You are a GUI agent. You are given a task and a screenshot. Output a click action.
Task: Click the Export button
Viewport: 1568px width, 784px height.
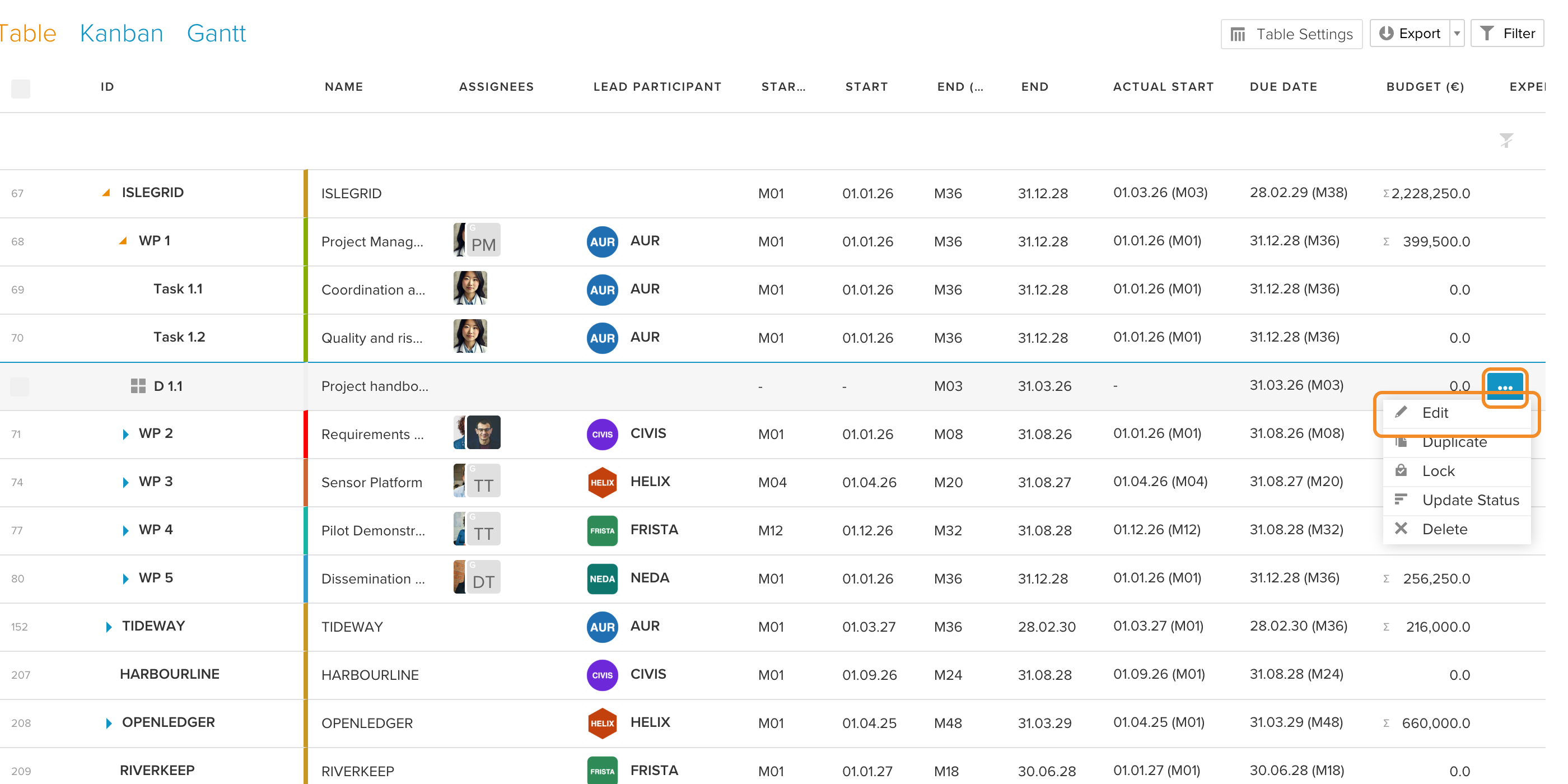click(x=1410, y=34)
